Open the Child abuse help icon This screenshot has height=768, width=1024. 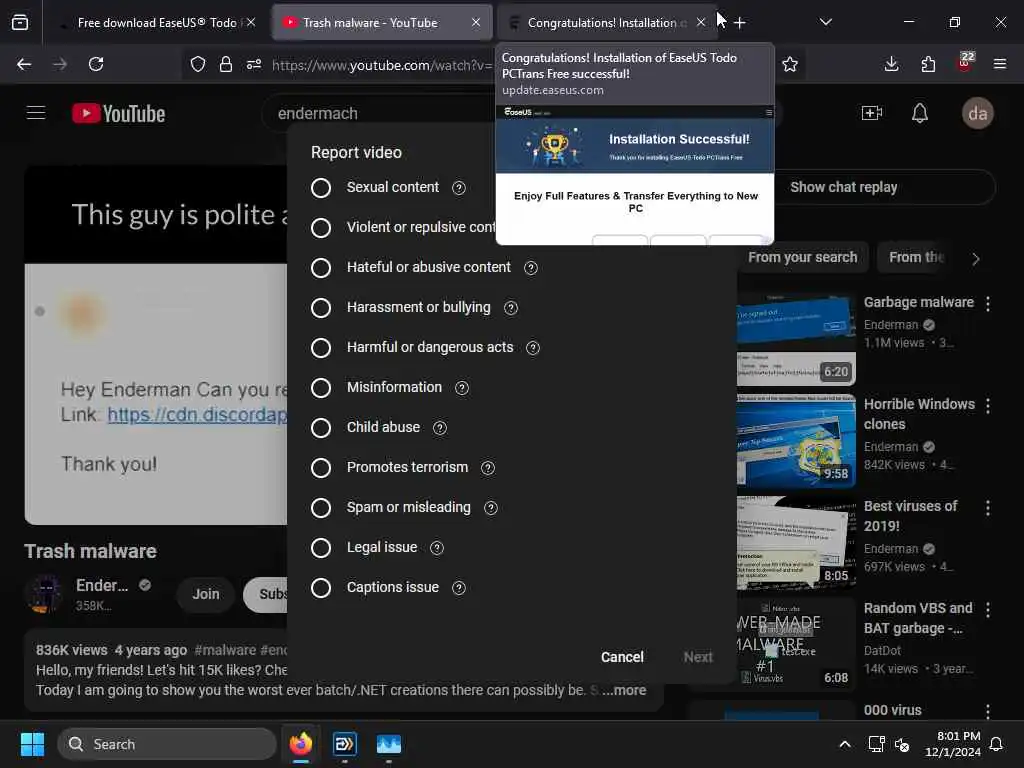click(440, 428)
